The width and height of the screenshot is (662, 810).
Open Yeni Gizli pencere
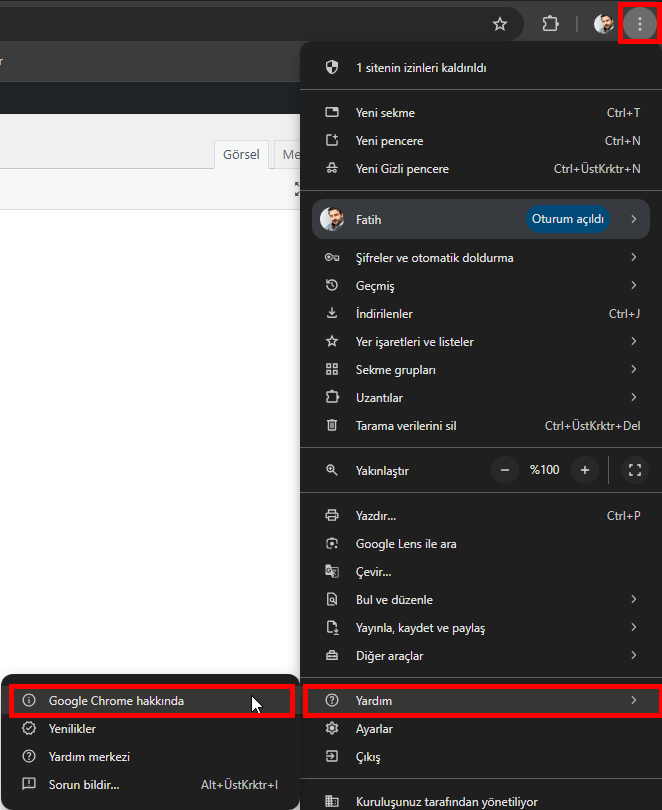402,169
